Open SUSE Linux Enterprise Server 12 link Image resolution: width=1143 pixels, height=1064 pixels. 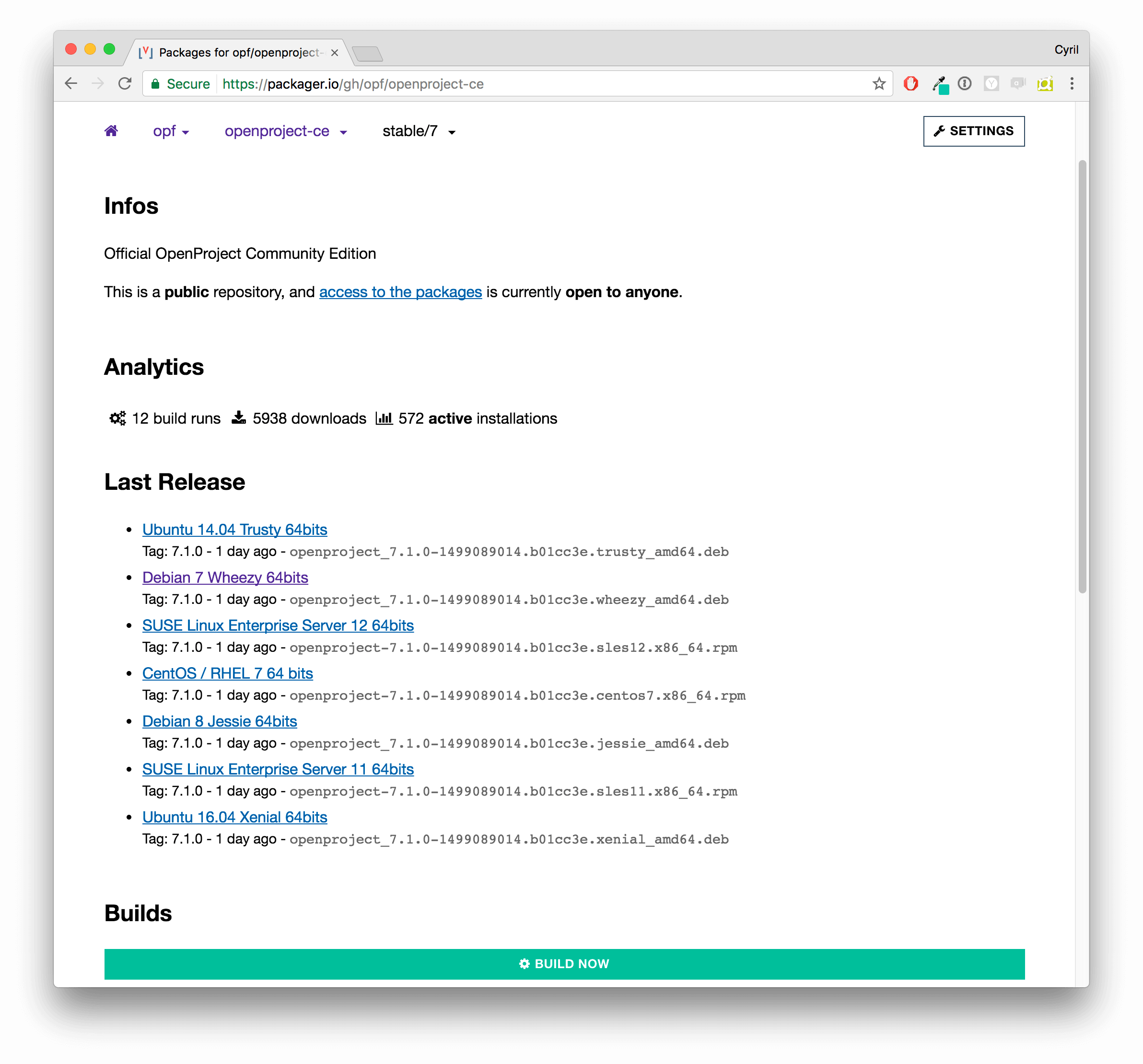click(x=278, y=625)
